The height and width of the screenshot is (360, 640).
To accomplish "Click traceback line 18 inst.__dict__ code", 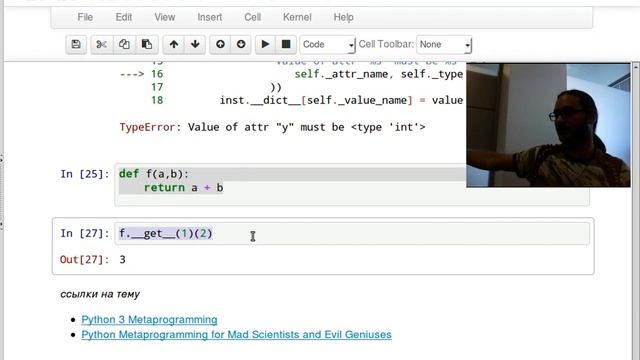I will [341, 100].
